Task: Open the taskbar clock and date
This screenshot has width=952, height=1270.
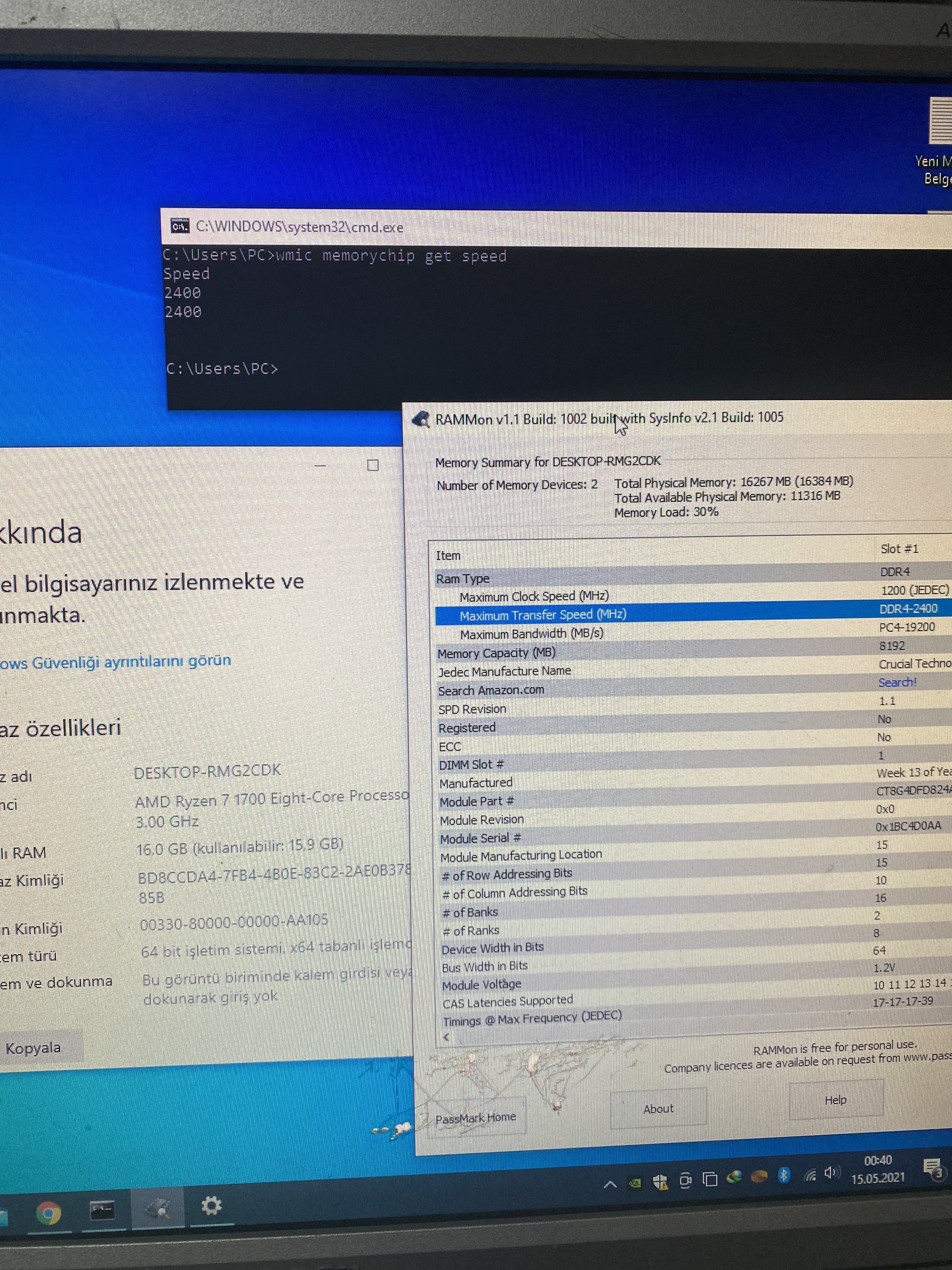Action: [x=878, y=1170]
